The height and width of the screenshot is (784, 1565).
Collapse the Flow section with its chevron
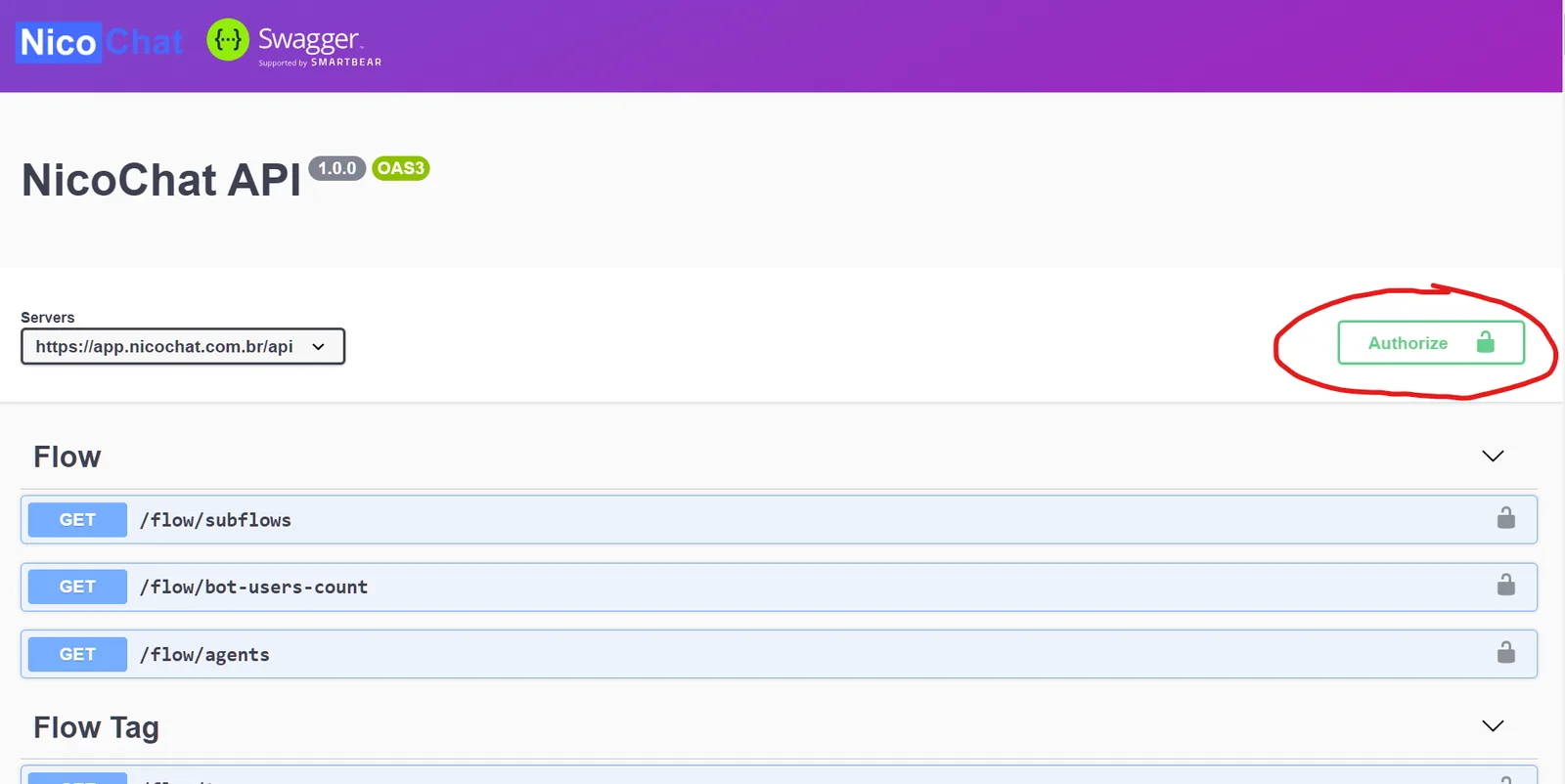(x=1493, y=457)
